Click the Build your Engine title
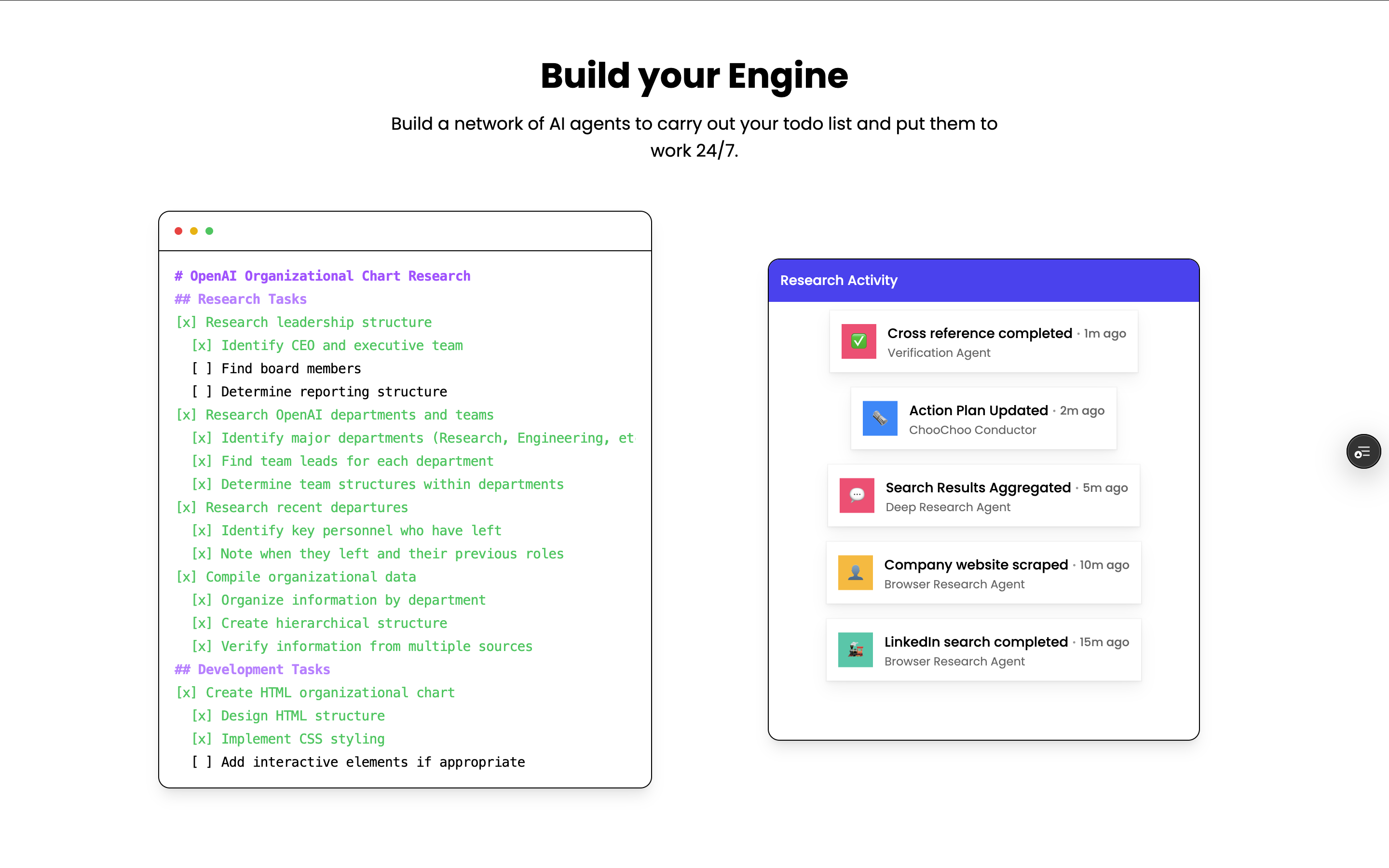 tap(694, 76)
